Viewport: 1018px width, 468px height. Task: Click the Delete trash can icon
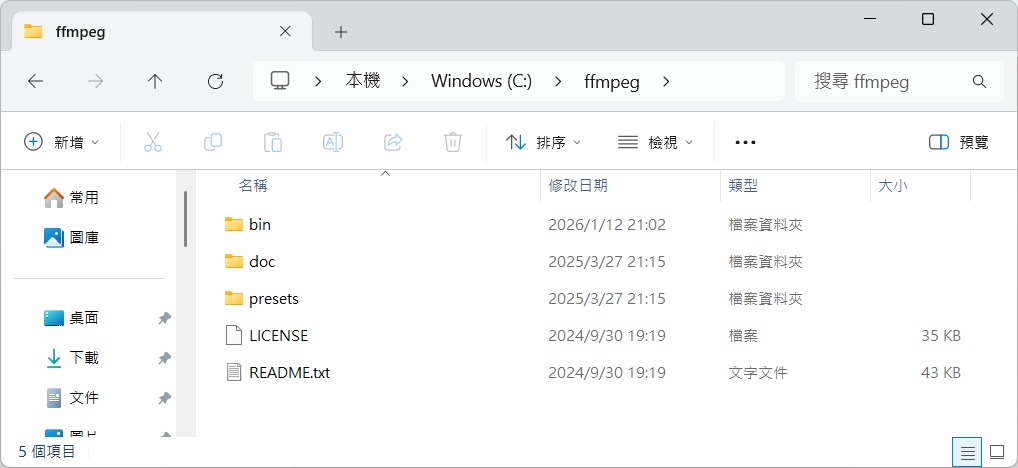[x=453, y=142]
